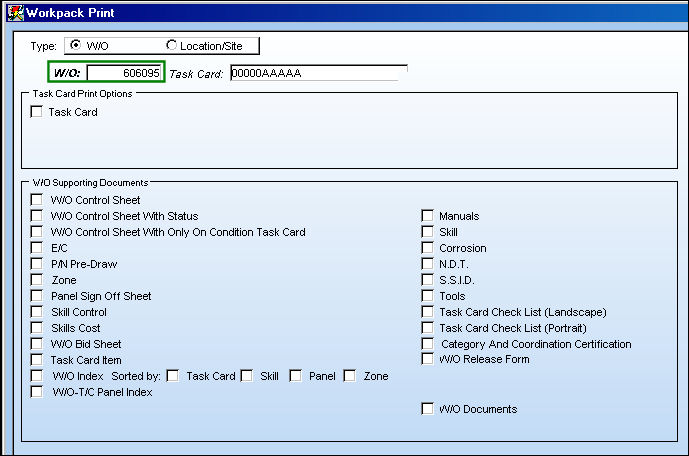Tick the Skills Cost checkbox
This screenshot has height=456, width=689.
click(36, 328)
